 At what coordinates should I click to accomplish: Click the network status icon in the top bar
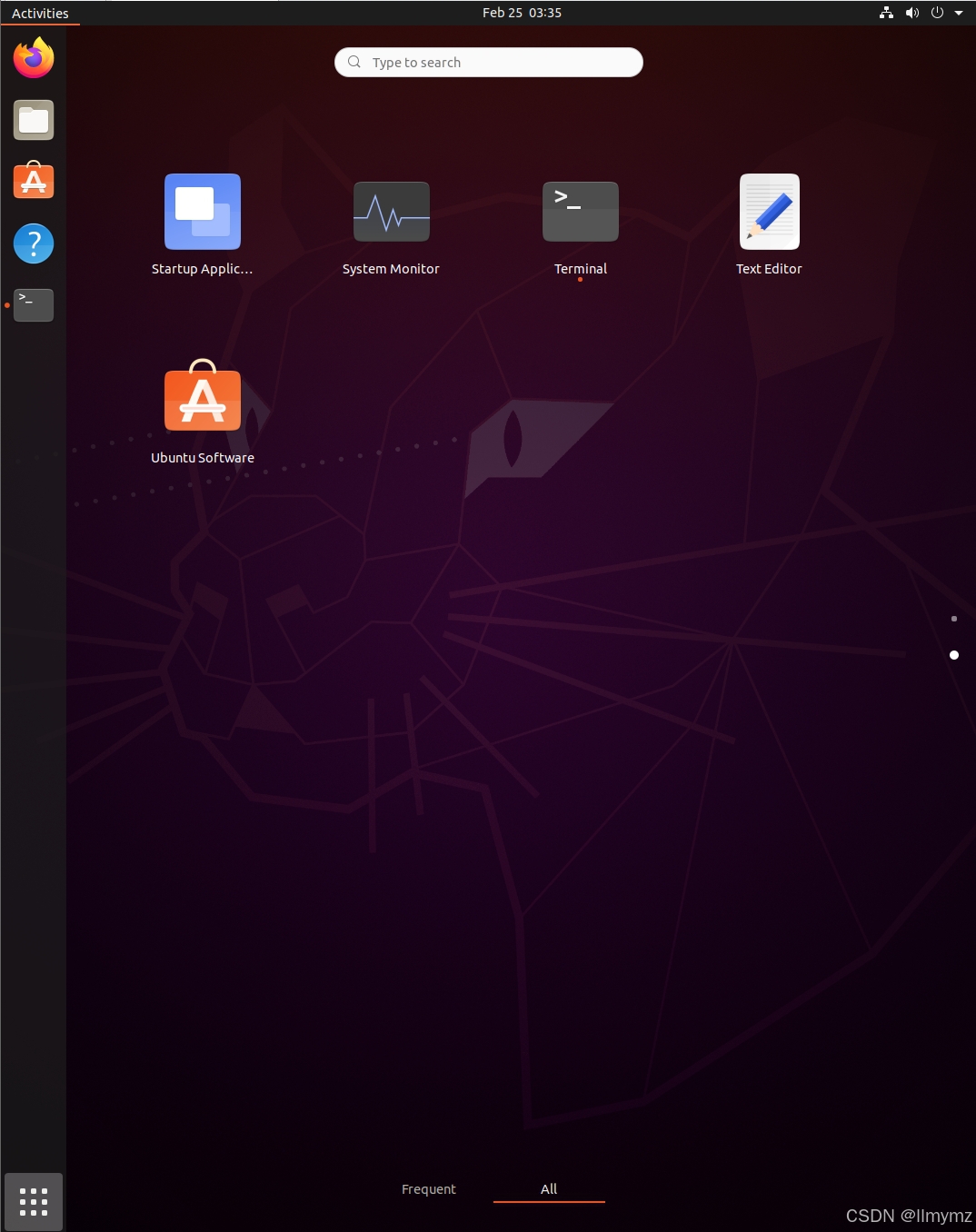tap(886, 13)
